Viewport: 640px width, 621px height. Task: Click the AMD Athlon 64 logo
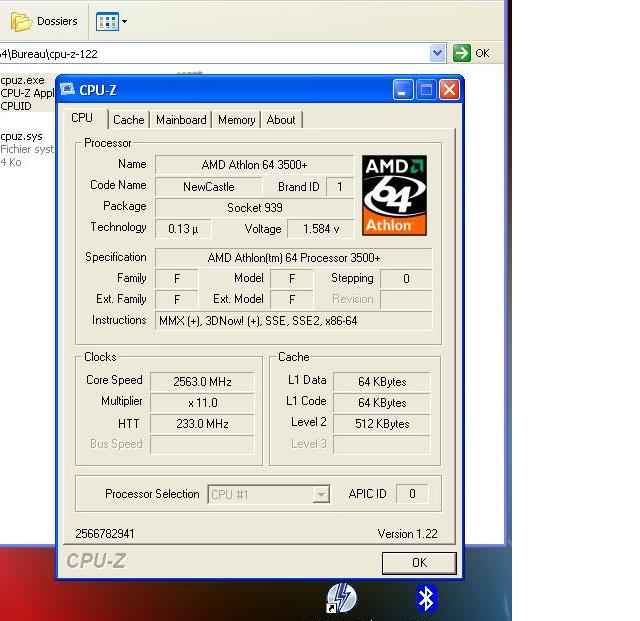click(394, 195)
